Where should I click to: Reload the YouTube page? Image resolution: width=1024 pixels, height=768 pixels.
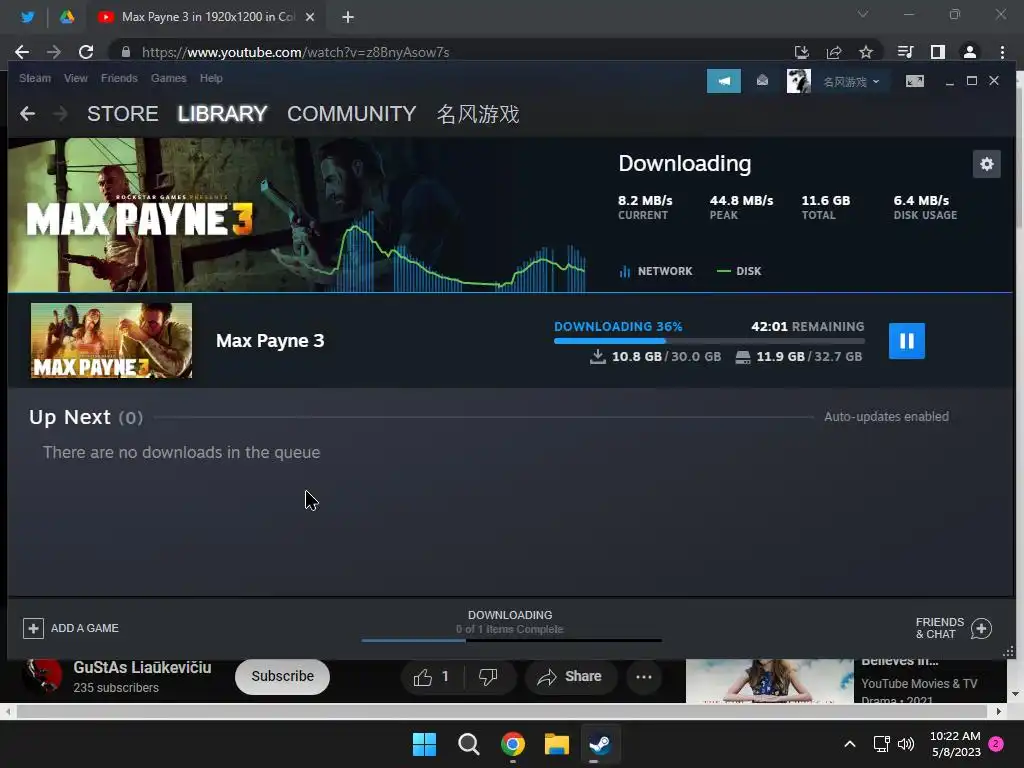pyautogui.click(x=86, y=52)
